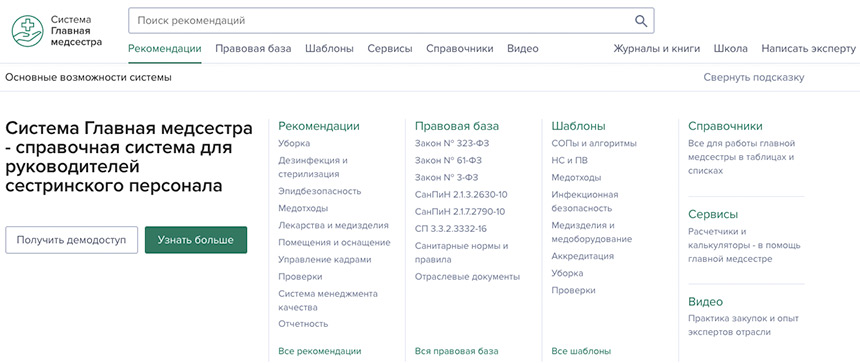Open НС и ПВ templates
This screenshot has width=860, height=363.
(569, 160)
